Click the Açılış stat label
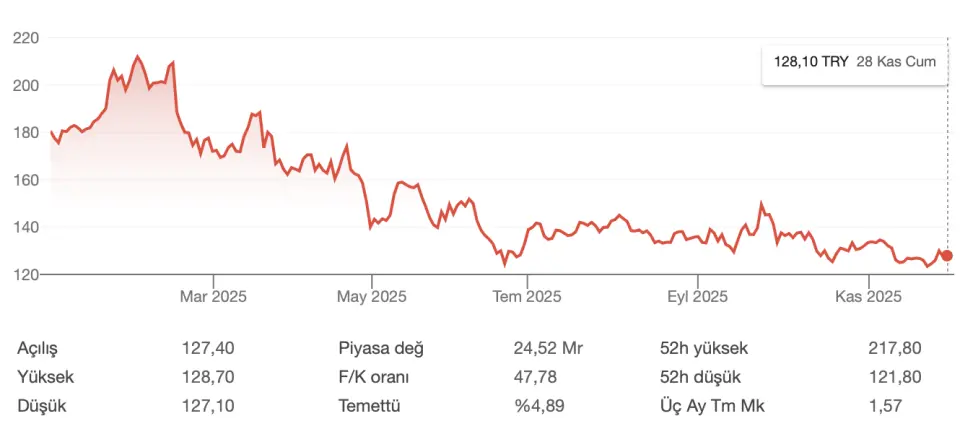Image resolution: width=960 pixels, height=442 pixels. pyautogui.click(x=38, y=348)
